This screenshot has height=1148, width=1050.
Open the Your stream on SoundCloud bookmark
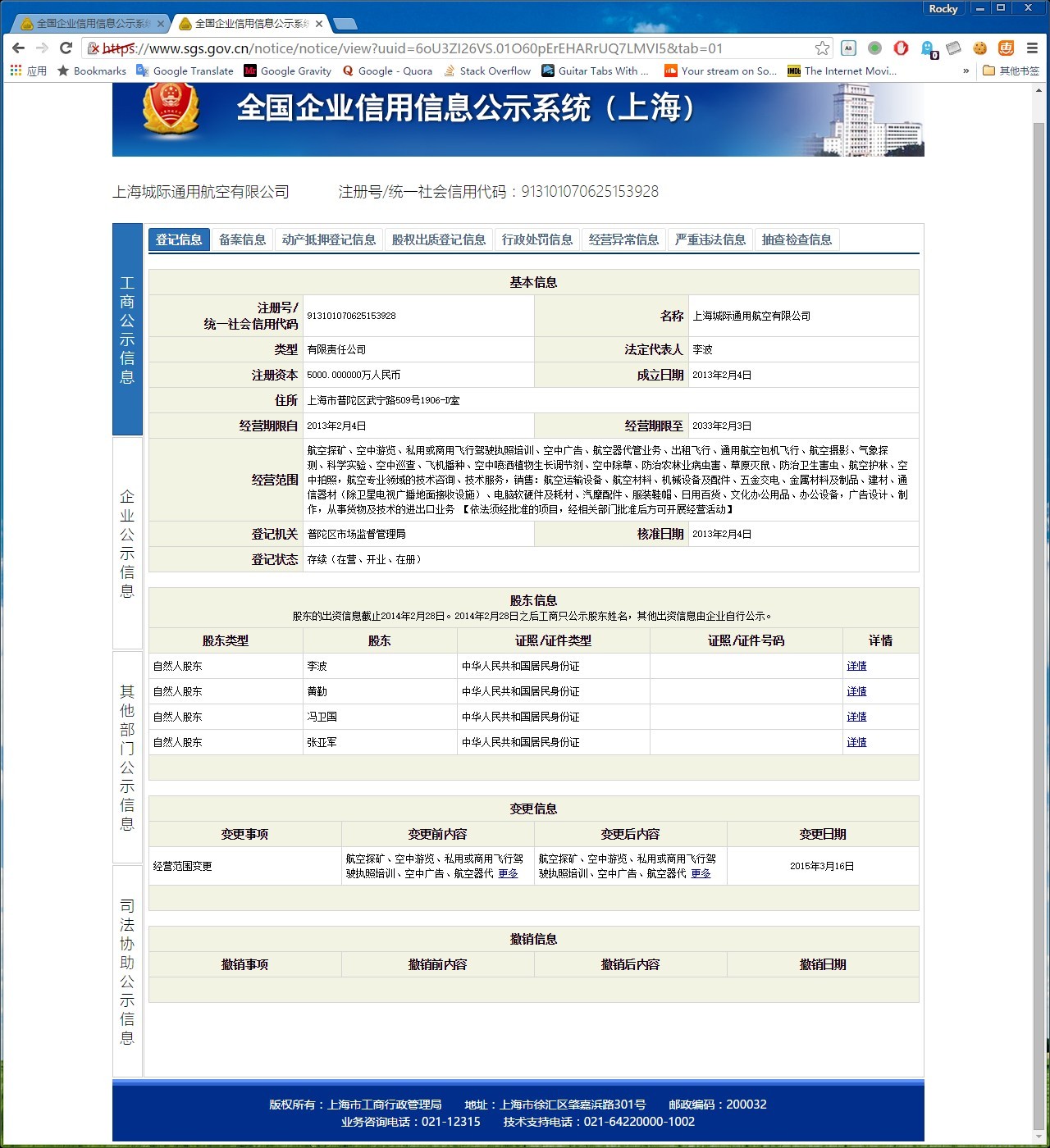(720, 71)
